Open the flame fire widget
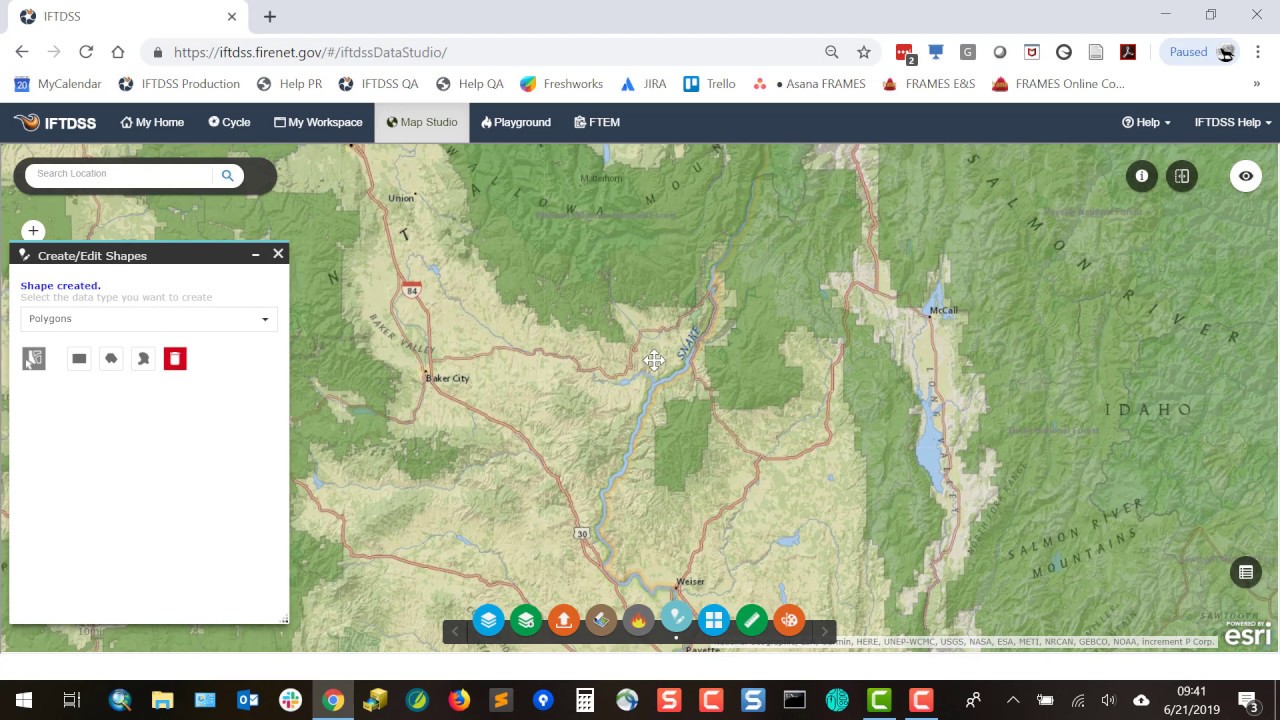Image resolution: width=1280 pixels, height=720 pixels. [639, 621]
